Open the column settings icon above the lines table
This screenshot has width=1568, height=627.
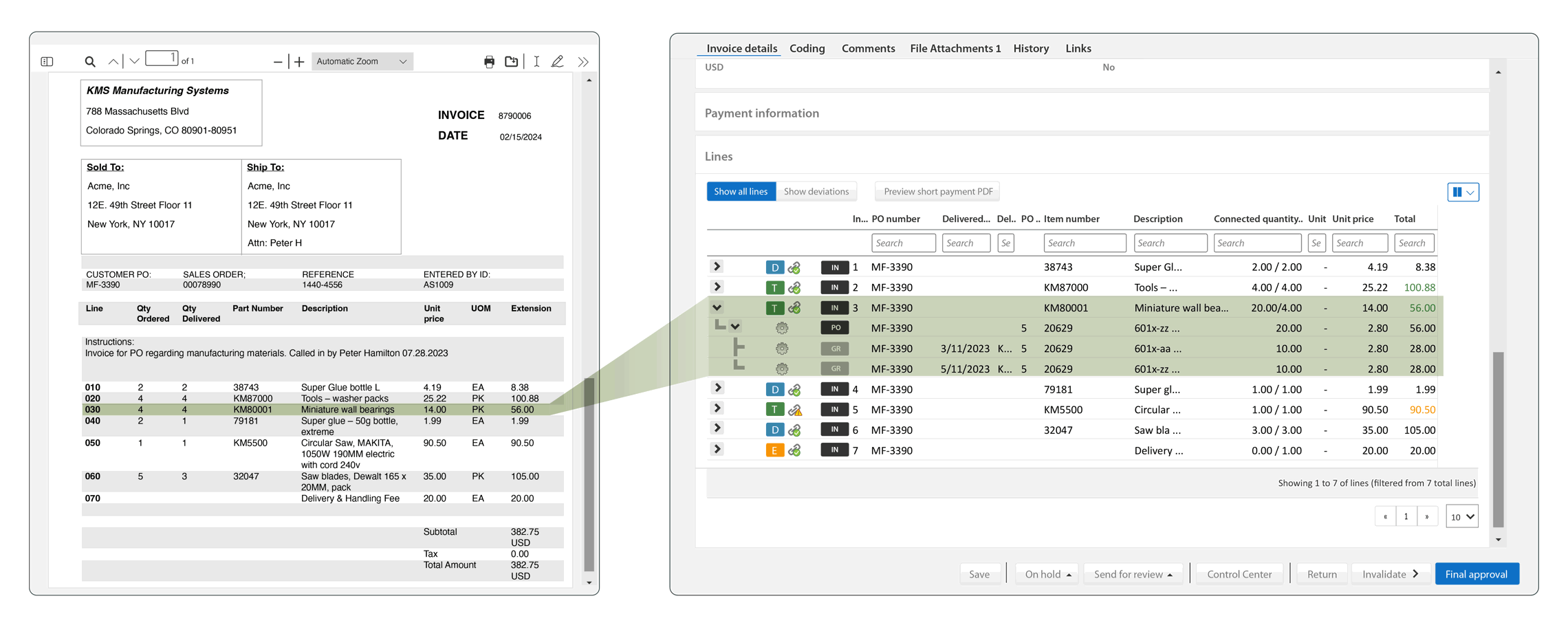[x=1463, y=192]
